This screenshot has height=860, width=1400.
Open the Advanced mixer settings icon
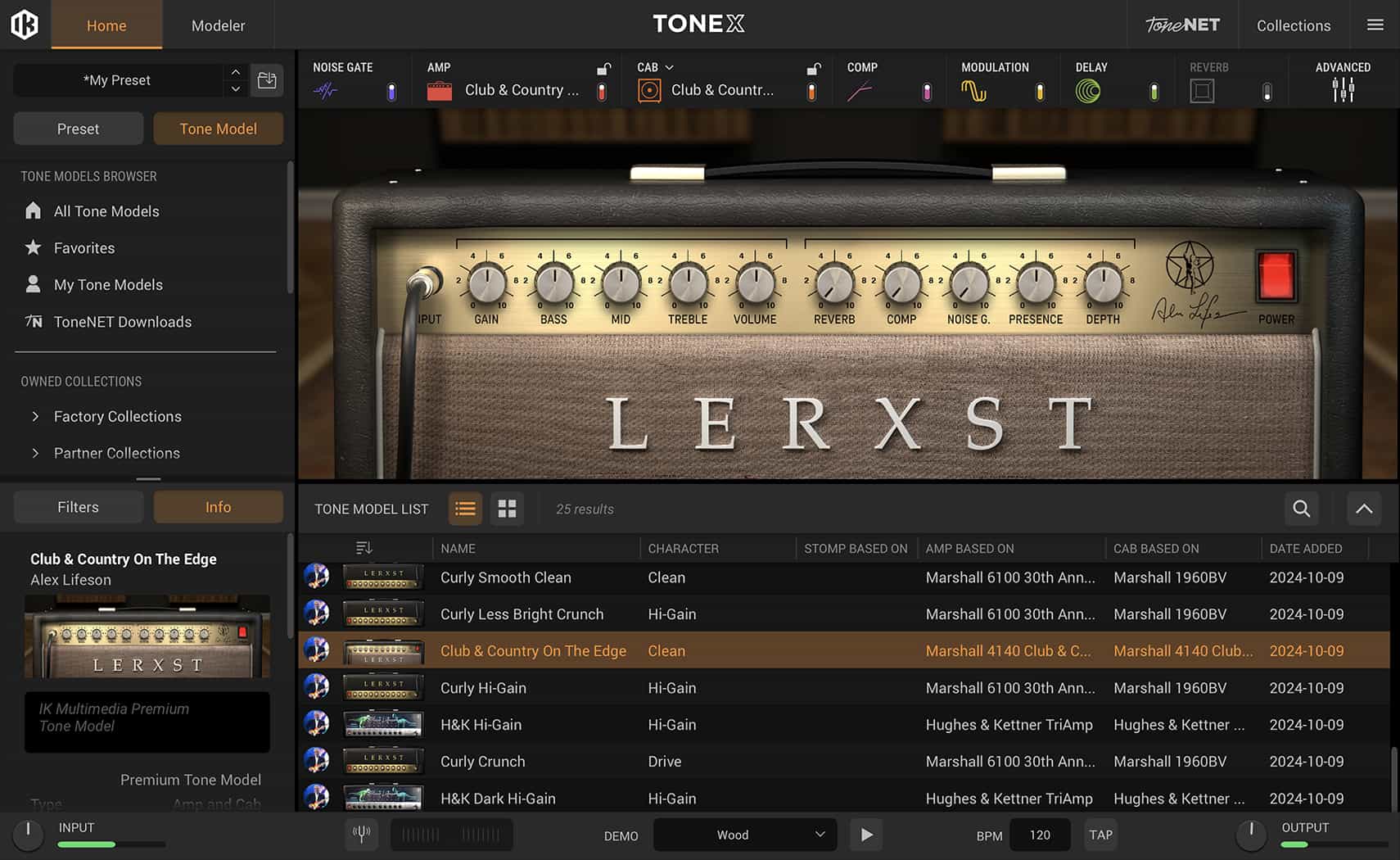click(1343, 90)
